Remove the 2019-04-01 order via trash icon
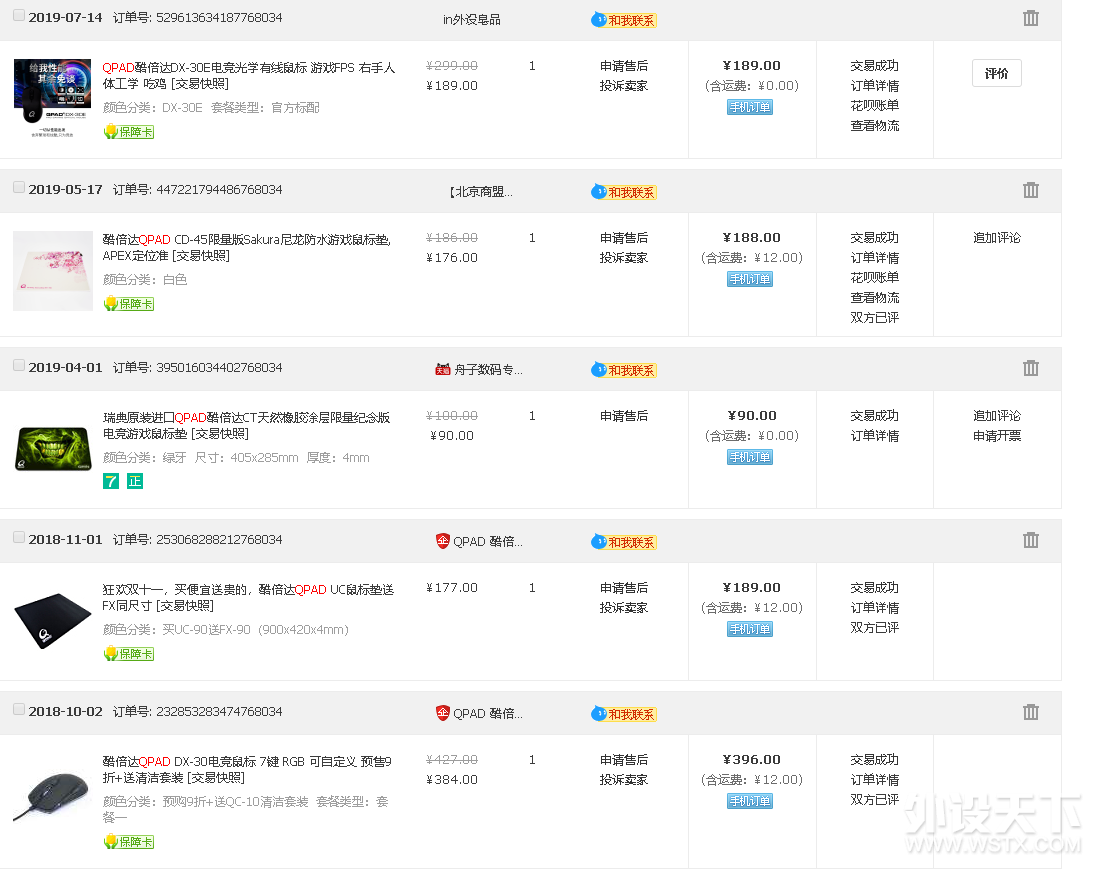This screenshot has height=872, width=1100. [1030, 368]
